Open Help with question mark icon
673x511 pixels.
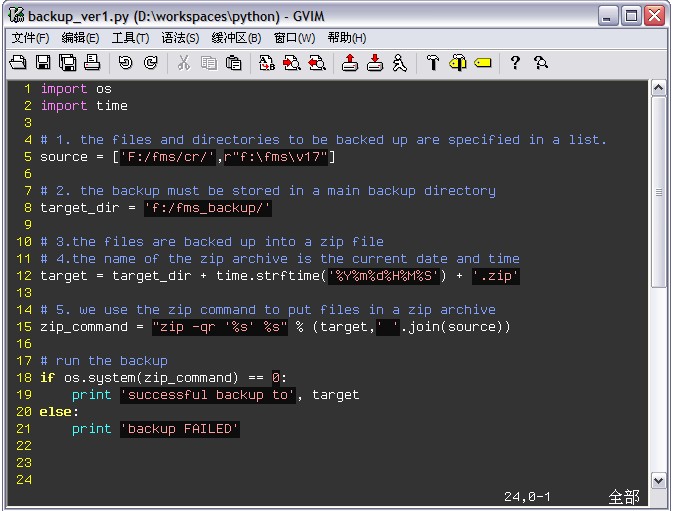515,63
